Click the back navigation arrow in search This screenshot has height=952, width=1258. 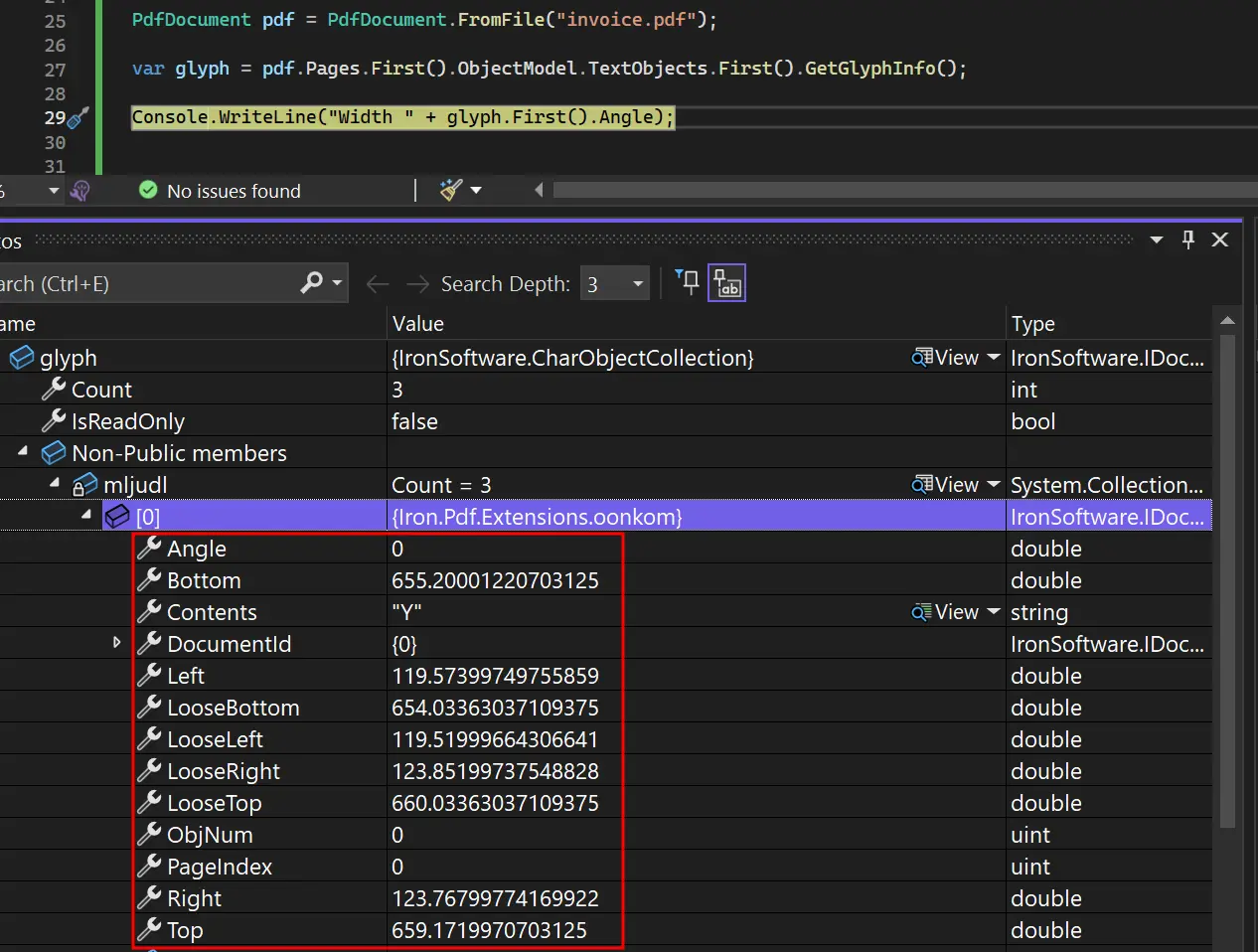(x=378, y=284)
